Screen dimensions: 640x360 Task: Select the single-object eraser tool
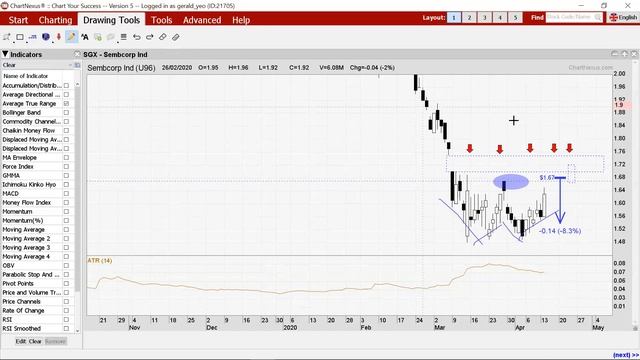click(163, 37)
